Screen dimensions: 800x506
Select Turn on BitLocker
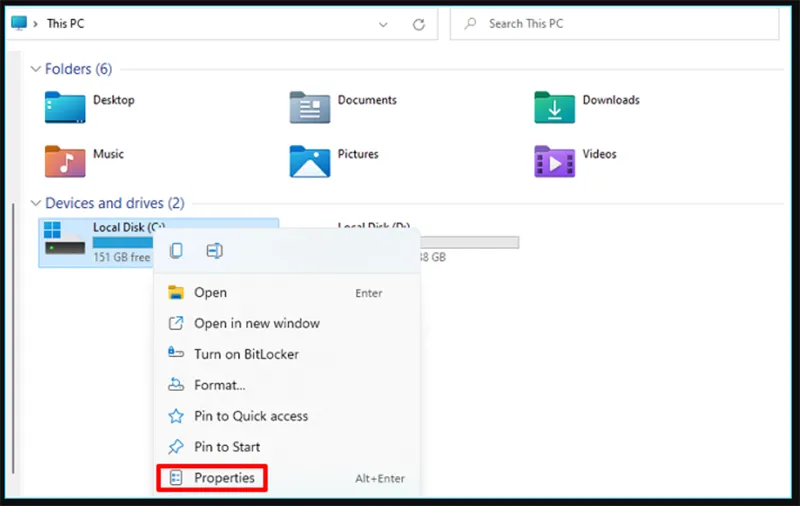click(287, 354)
